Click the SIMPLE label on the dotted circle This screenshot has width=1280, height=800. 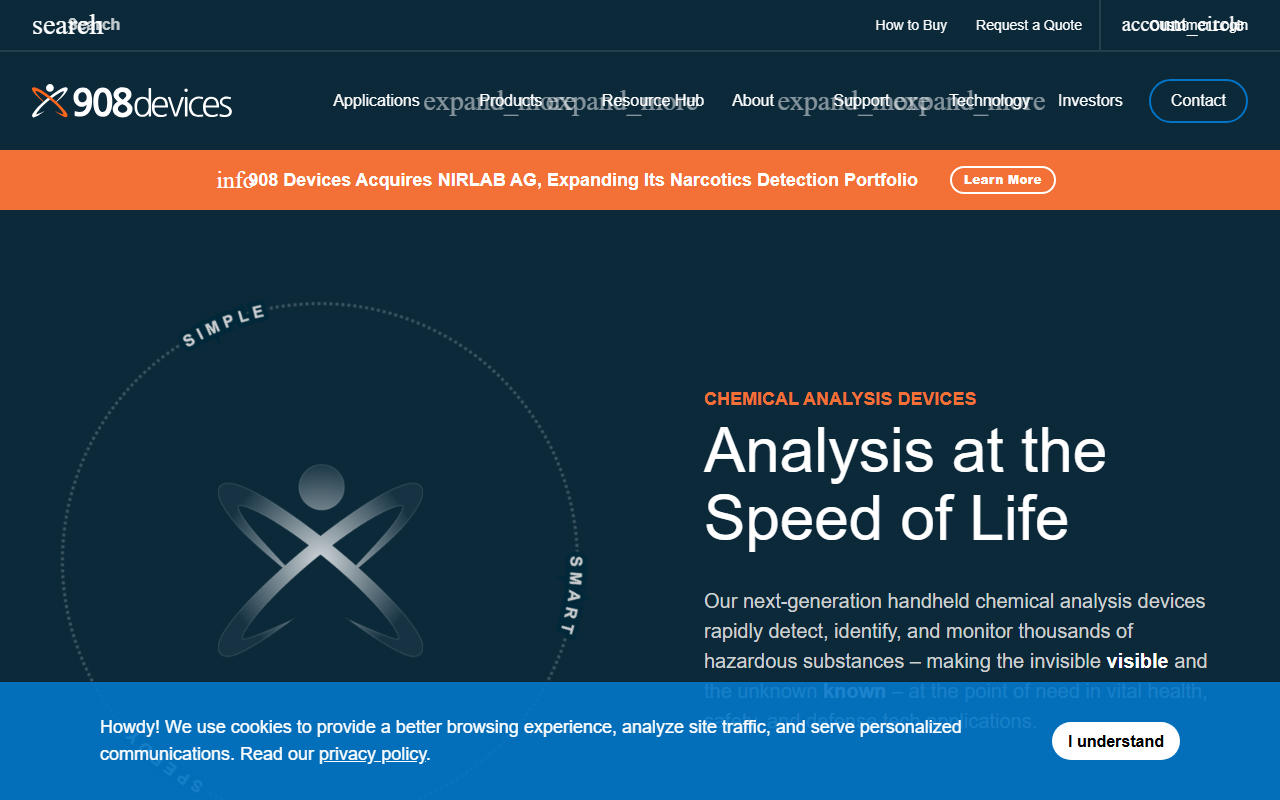tap(224, 326)
